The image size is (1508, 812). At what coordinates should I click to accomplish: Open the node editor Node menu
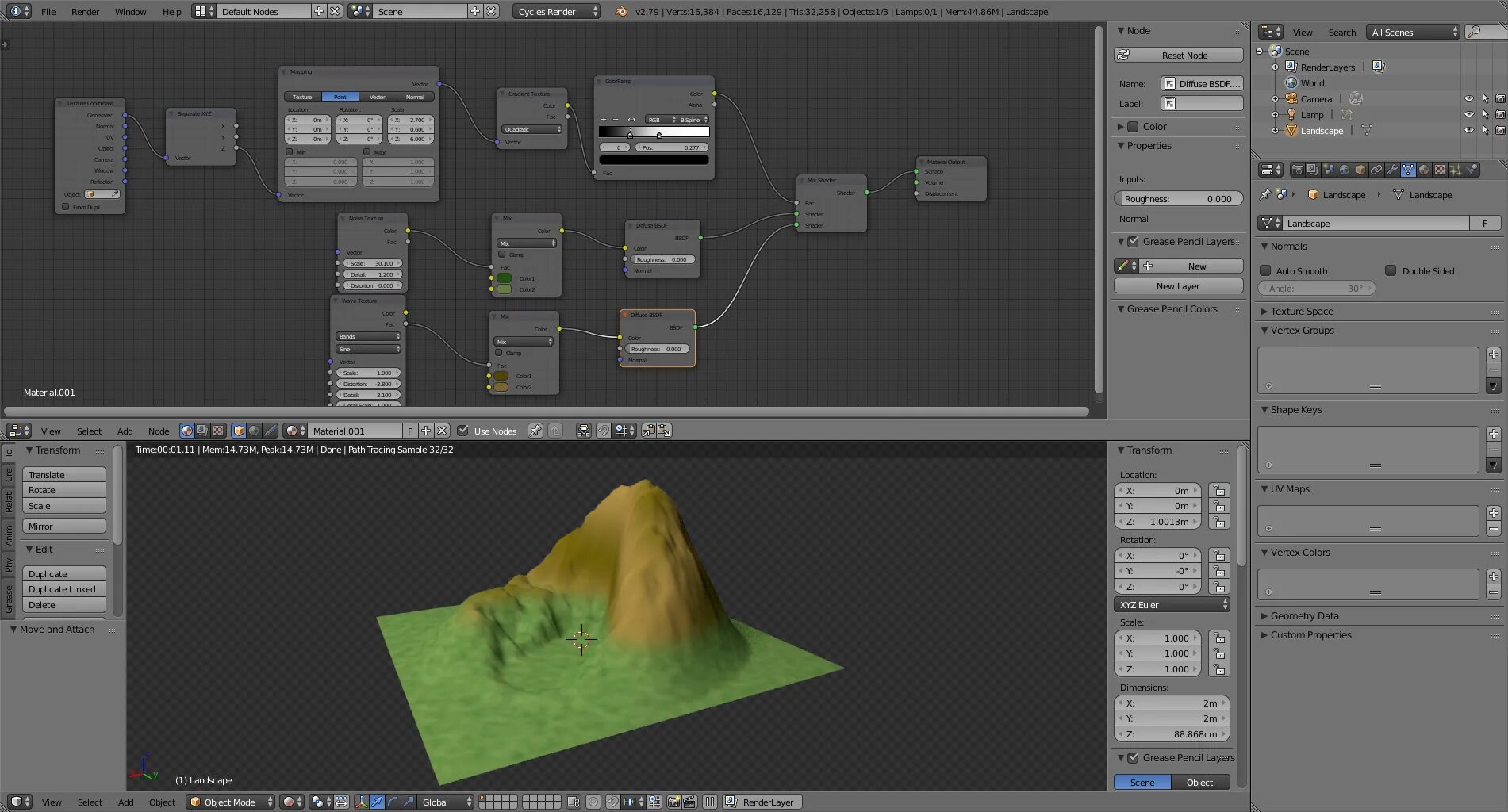coord(159,431)
